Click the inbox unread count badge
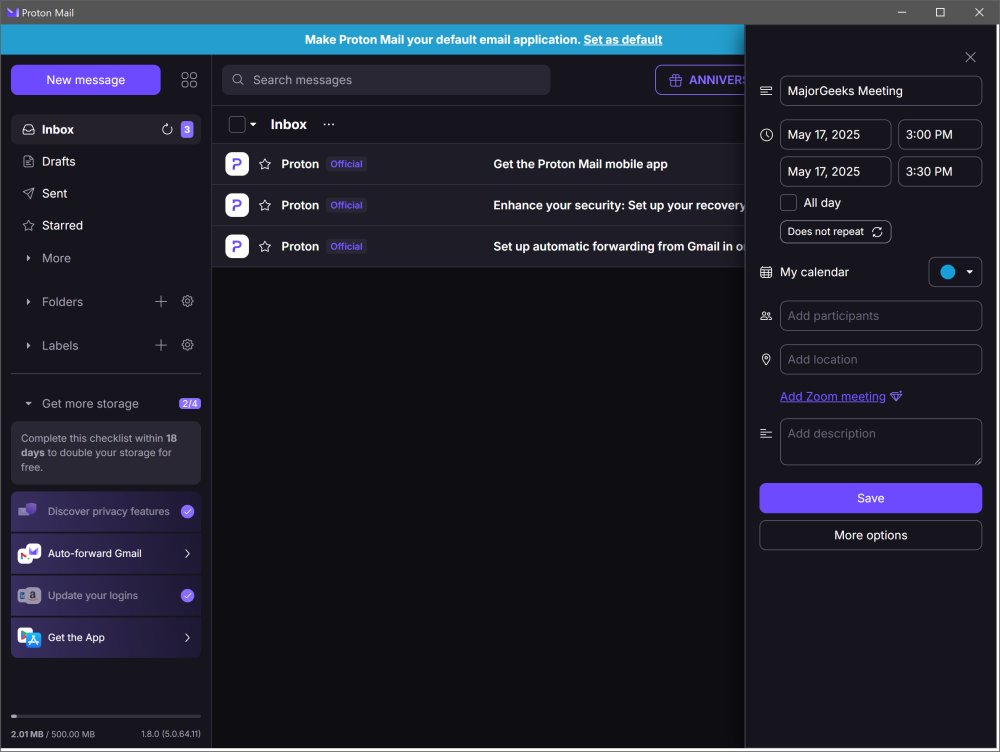 click(187, 129)
